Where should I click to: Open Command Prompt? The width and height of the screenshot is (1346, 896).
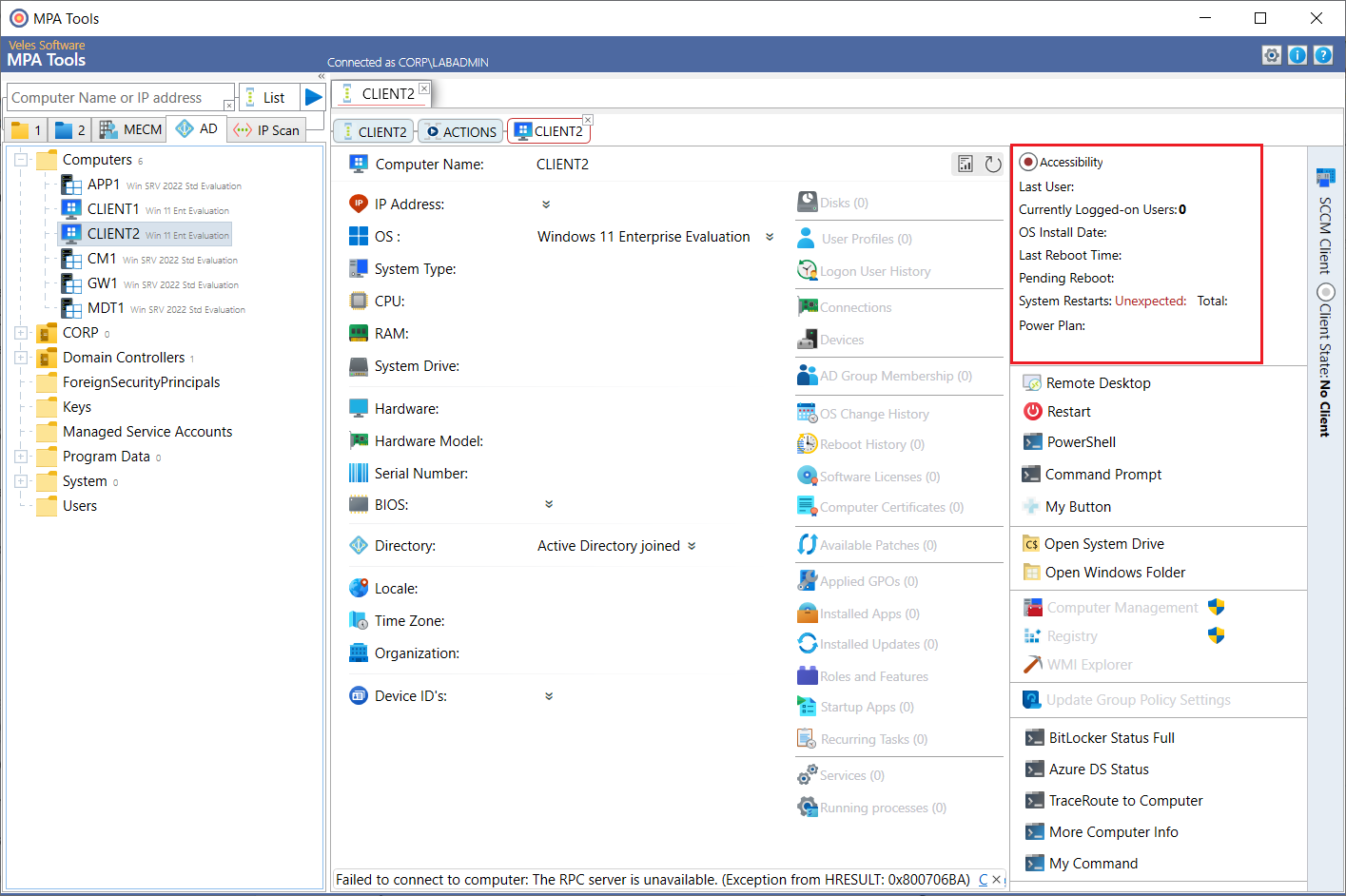1092,475
